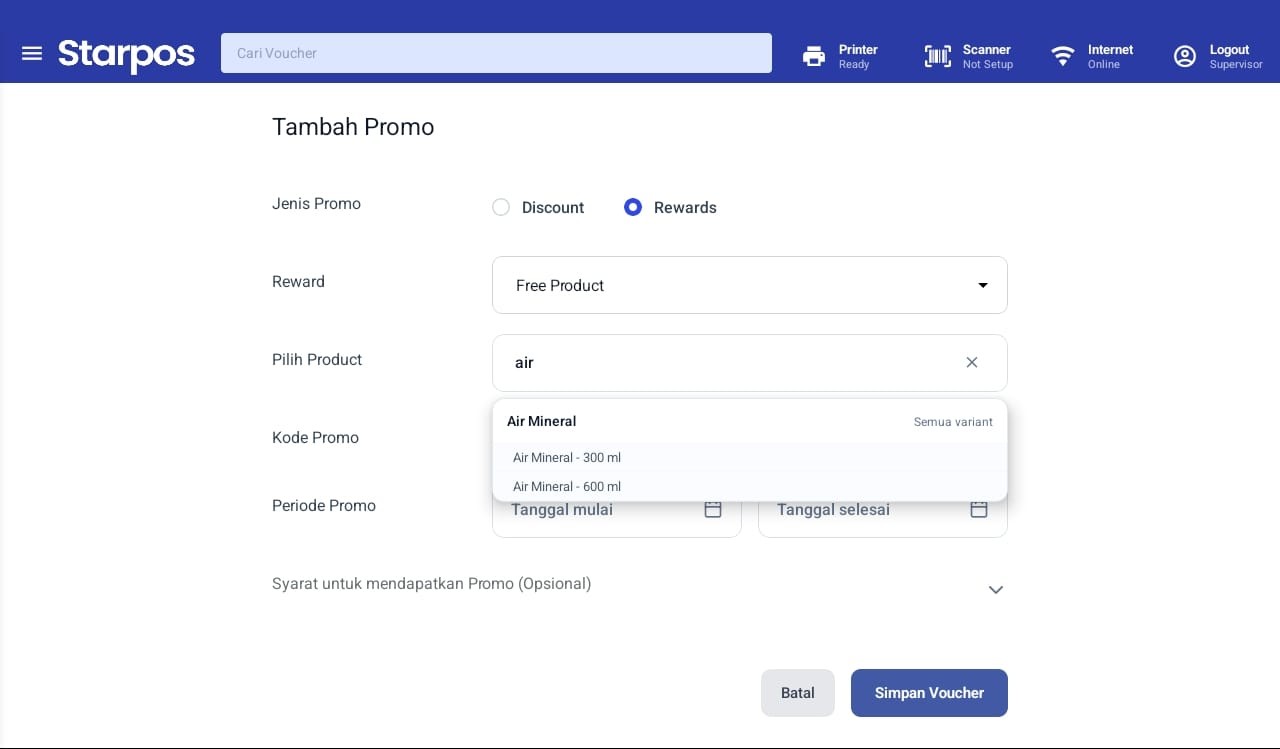Click the Starpos logo
The image size is (1280, 749).
click(x=126, y=54)
